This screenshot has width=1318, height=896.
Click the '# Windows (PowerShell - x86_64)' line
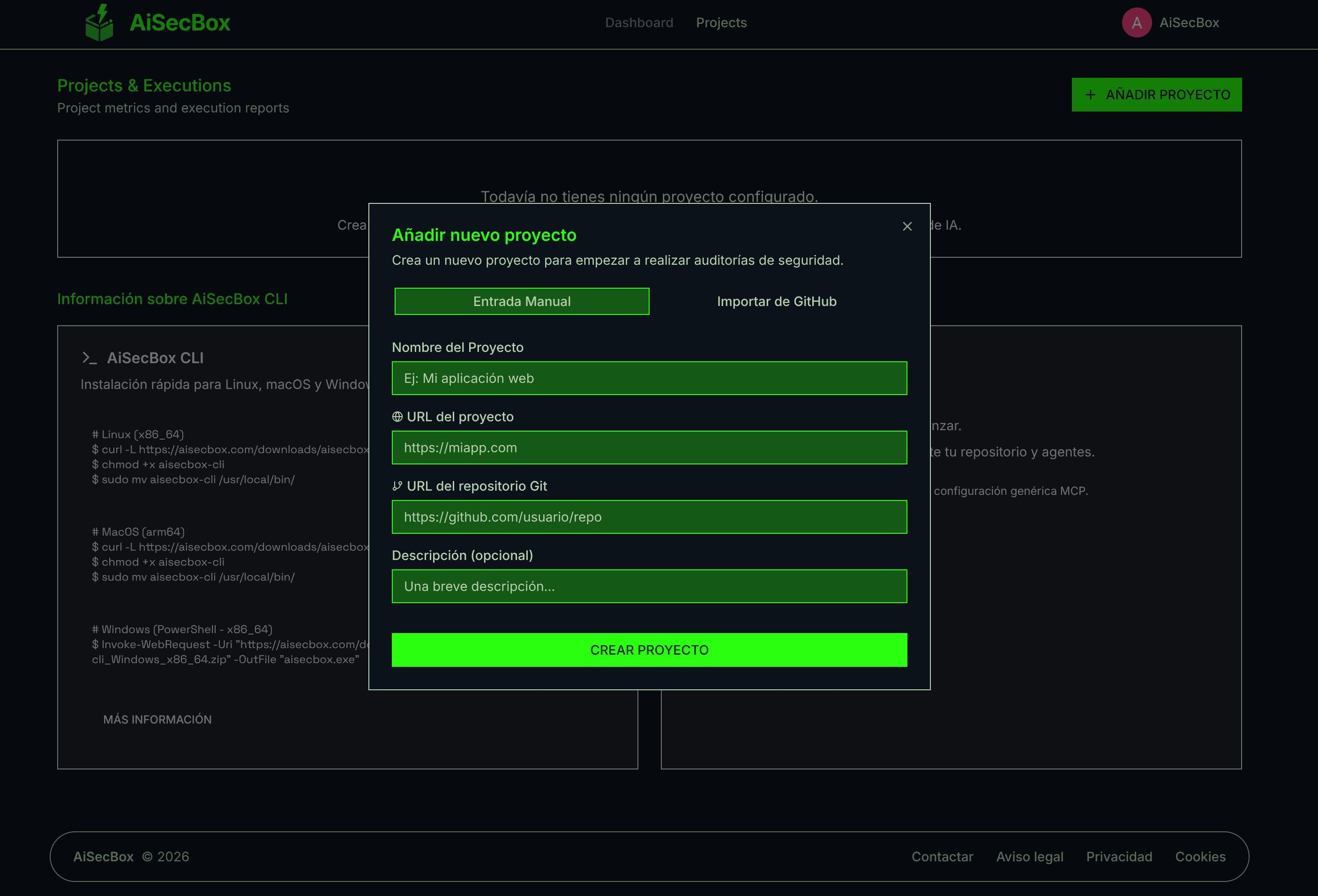point(182,629)
